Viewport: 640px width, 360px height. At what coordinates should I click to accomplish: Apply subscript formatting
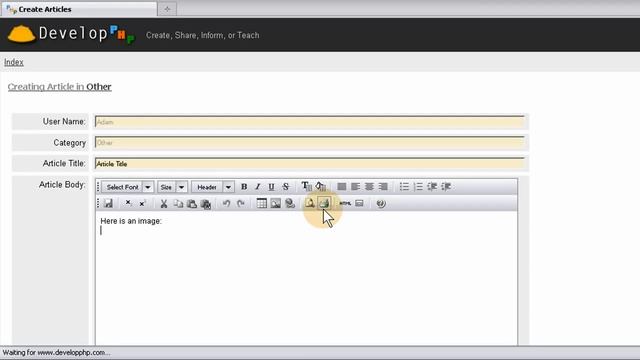[128, 203]
